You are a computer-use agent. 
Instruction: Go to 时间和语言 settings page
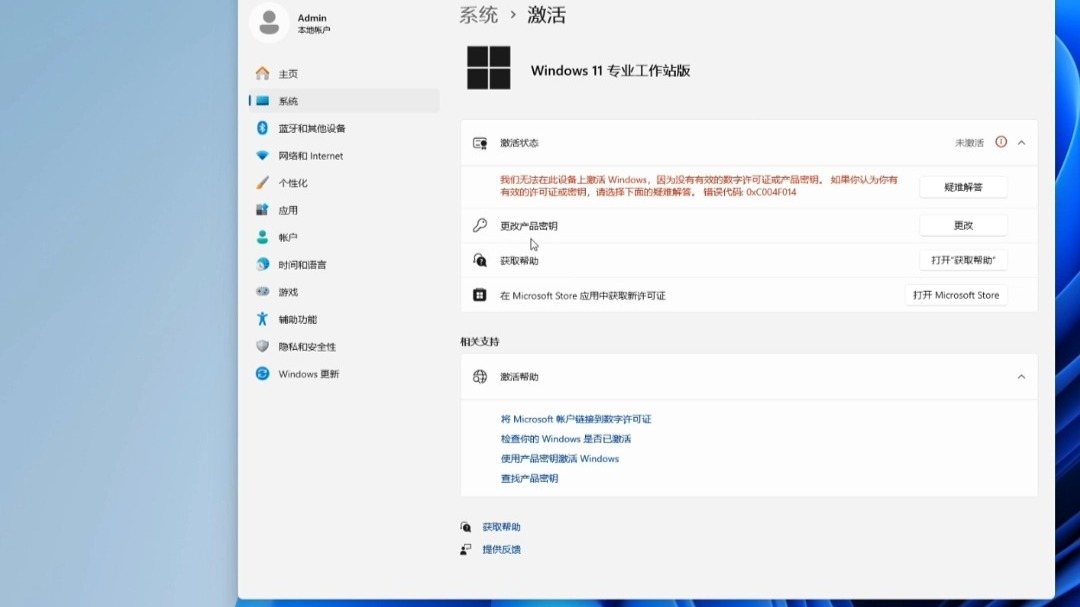[344, 265]
